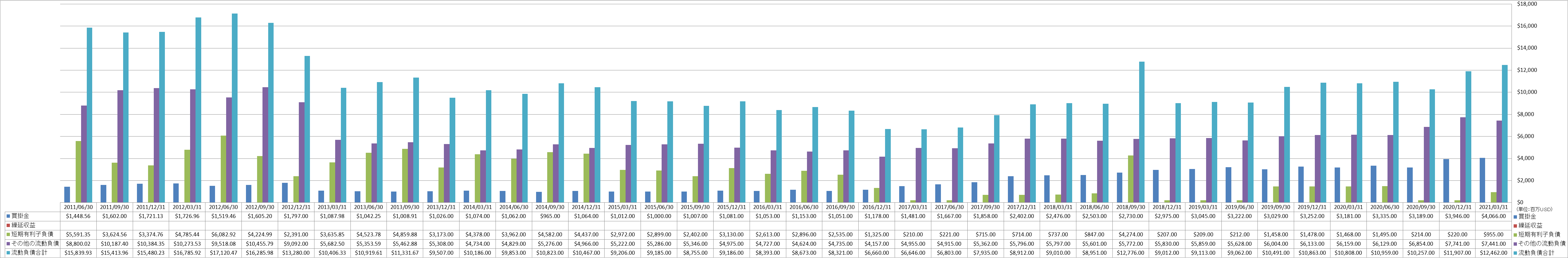Select the 2013/03/31 date column header
The height and width of the screenshot is (258, 1568).
pos(333,207)
